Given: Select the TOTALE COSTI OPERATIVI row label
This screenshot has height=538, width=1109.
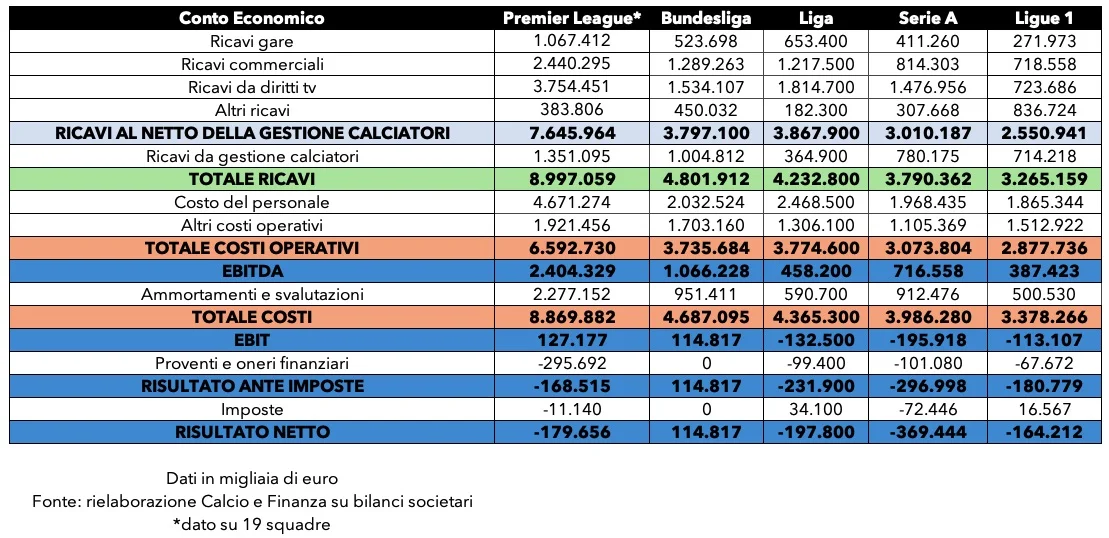Looking at the screenshot, I should pos(252,248).
